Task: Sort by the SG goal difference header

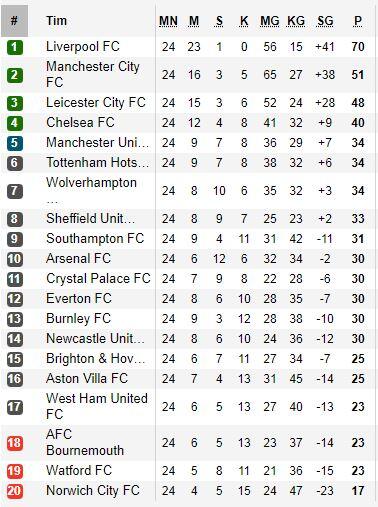Action: click(x=325, y=21)
